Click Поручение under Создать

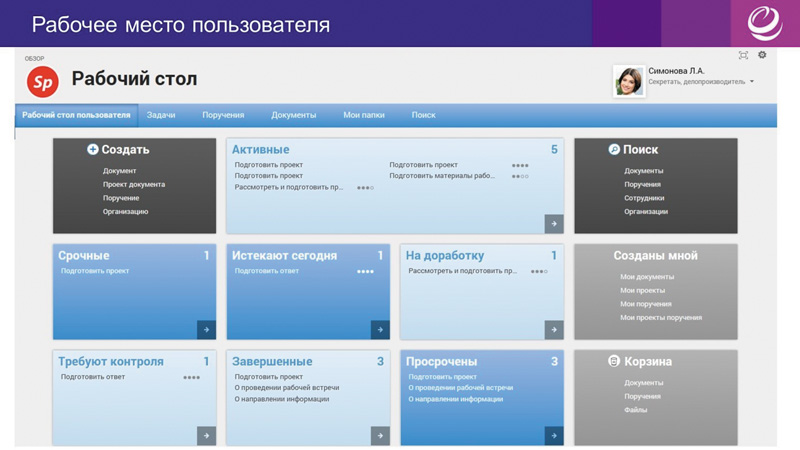pos(121,198)
